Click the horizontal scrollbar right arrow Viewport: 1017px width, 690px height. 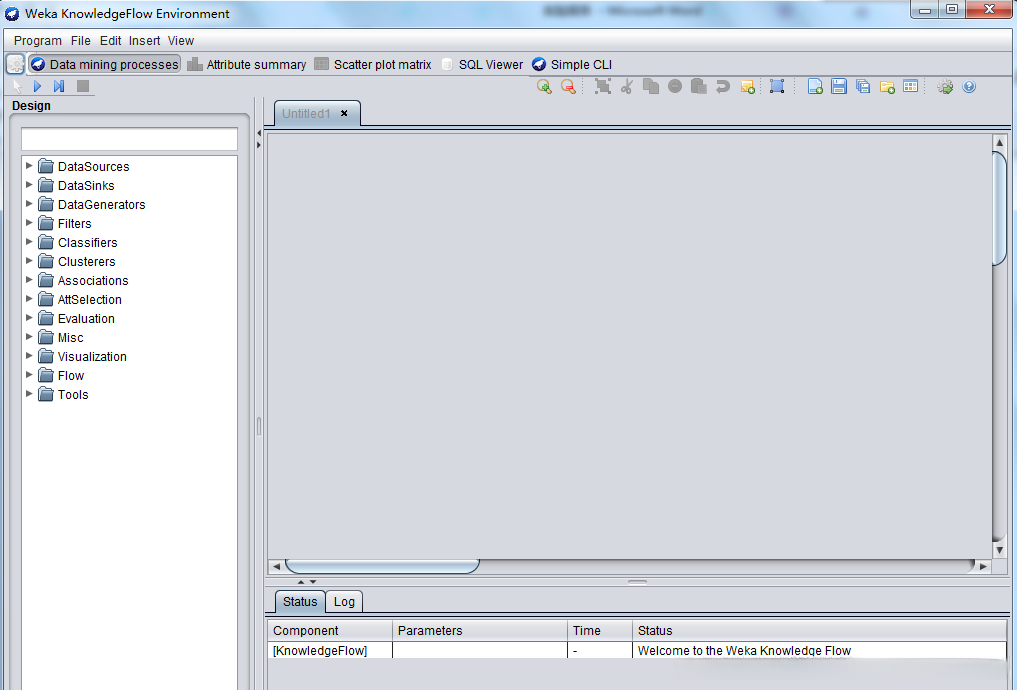(x=983, y=566)
